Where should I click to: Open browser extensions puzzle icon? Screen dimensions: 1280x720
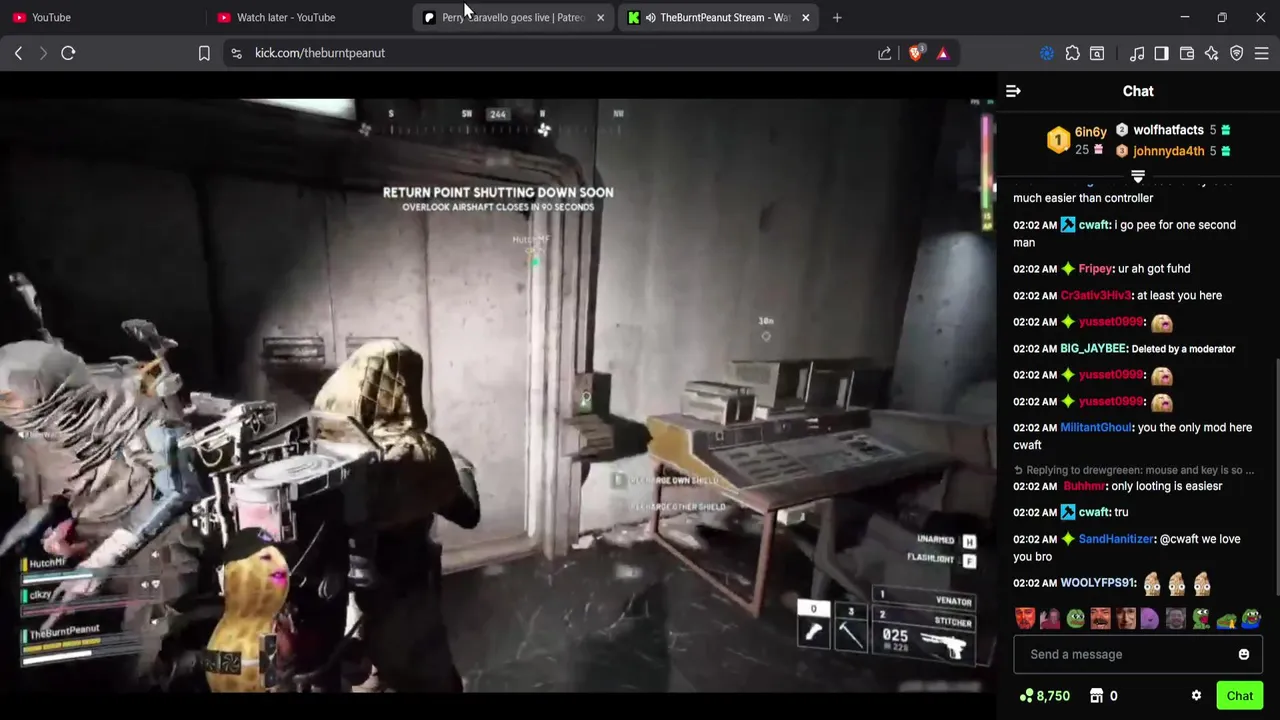coord(1072,53)
